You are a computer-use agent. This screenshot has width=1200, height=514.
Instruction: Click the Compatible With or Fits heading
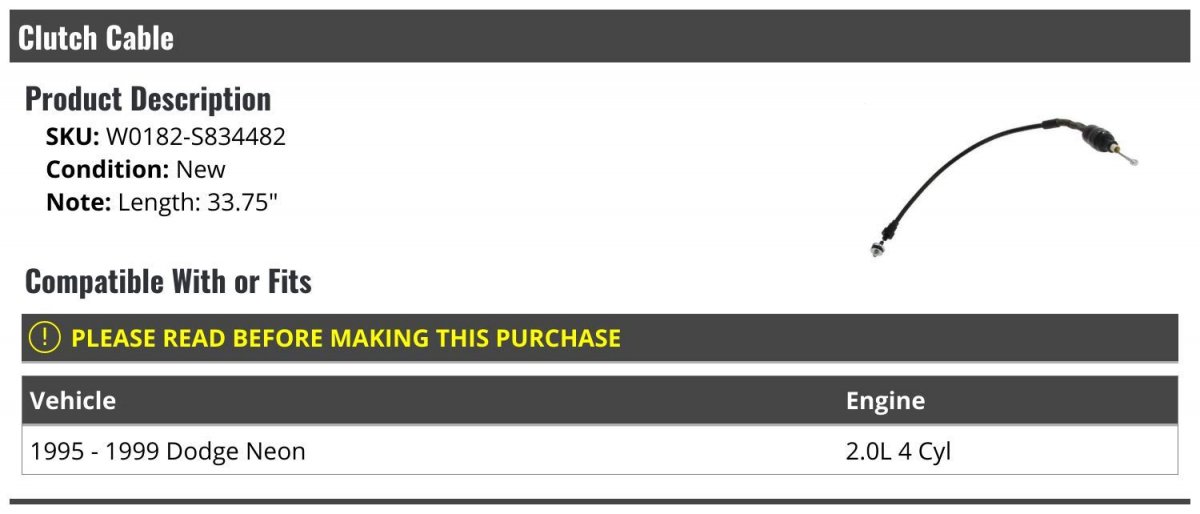tap(168, 282)
